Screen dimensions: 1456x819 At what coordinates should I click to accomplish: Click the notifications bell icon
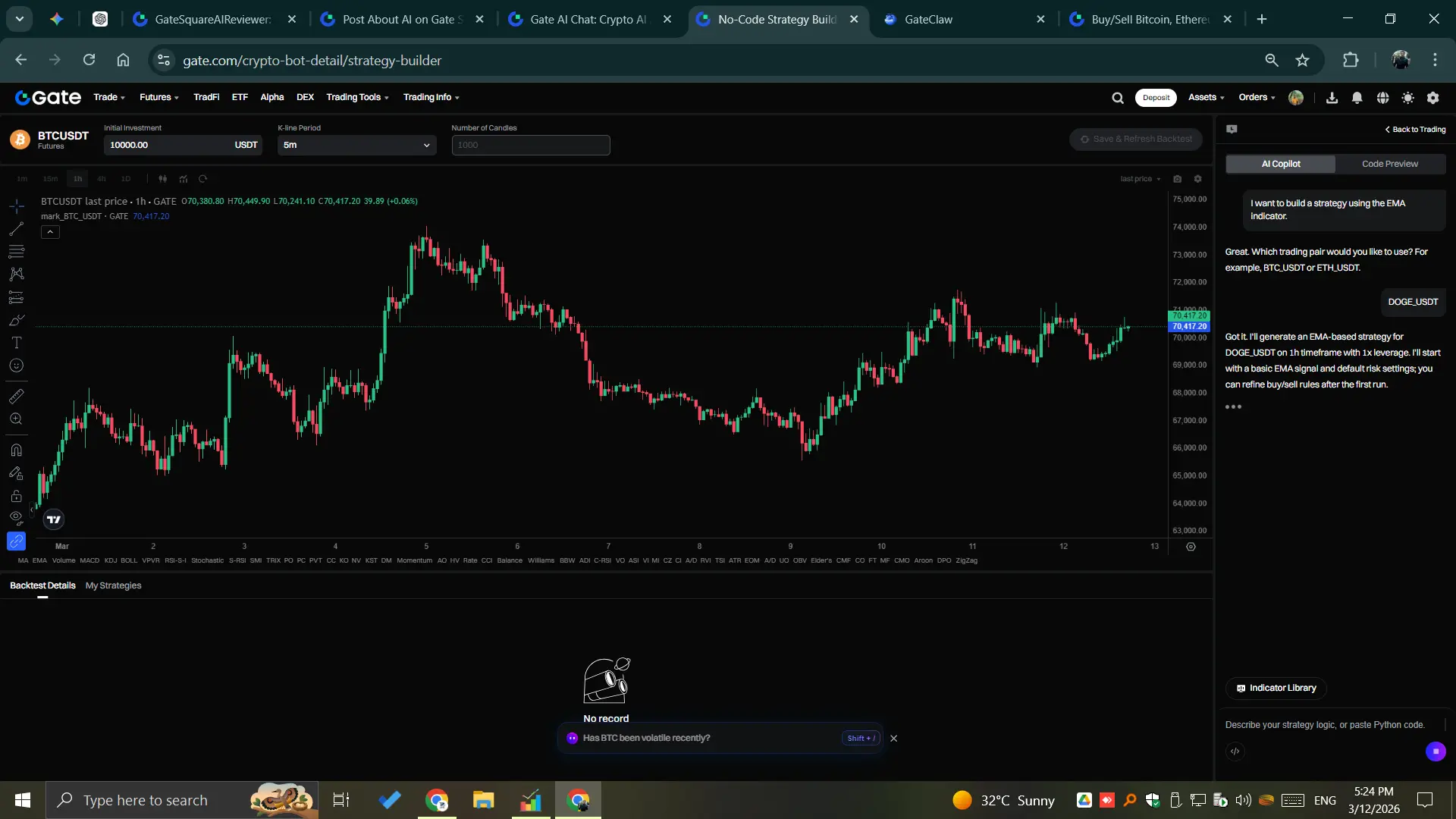point(1357,98)
